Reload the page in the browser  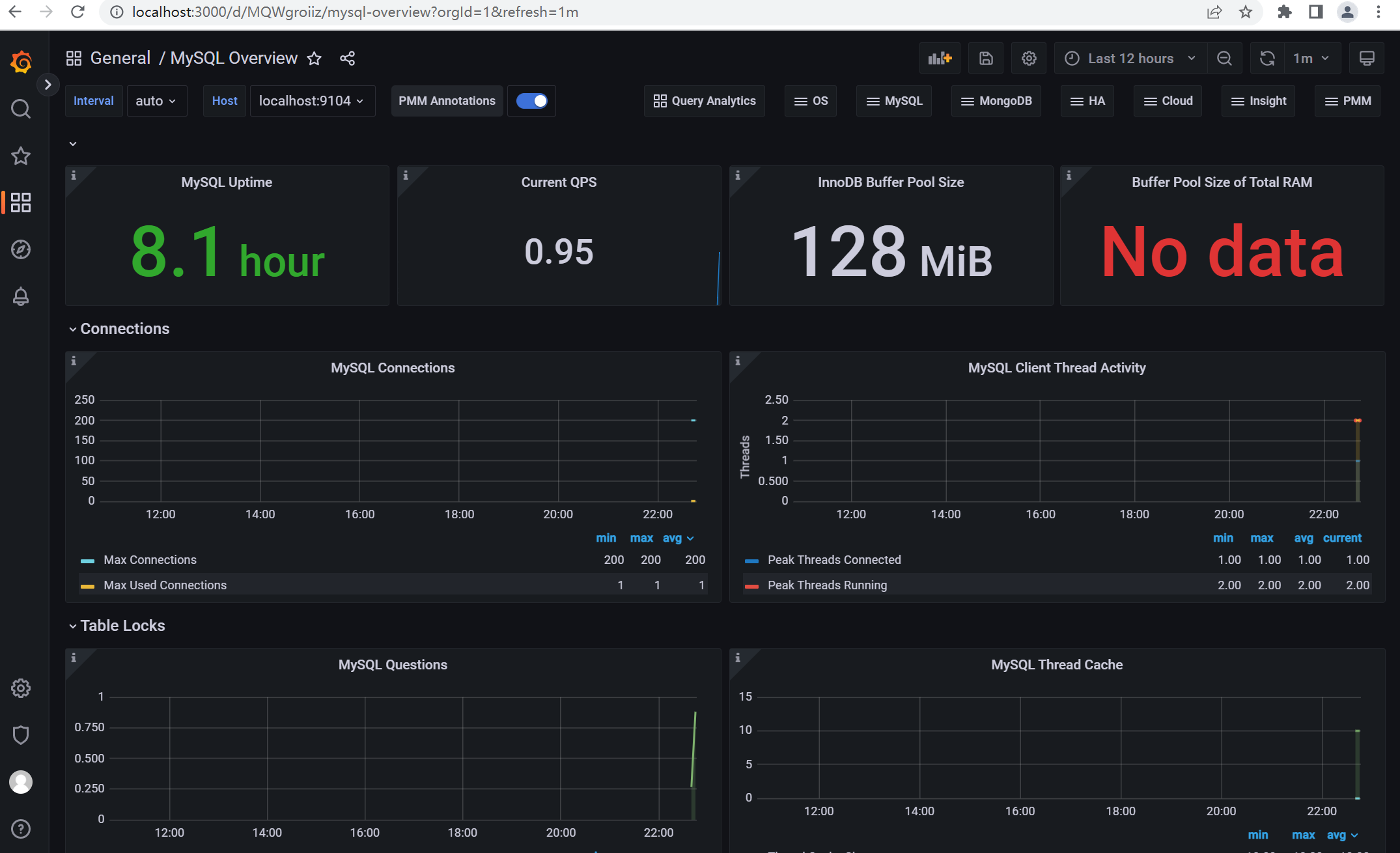click(x=77, y=12)
